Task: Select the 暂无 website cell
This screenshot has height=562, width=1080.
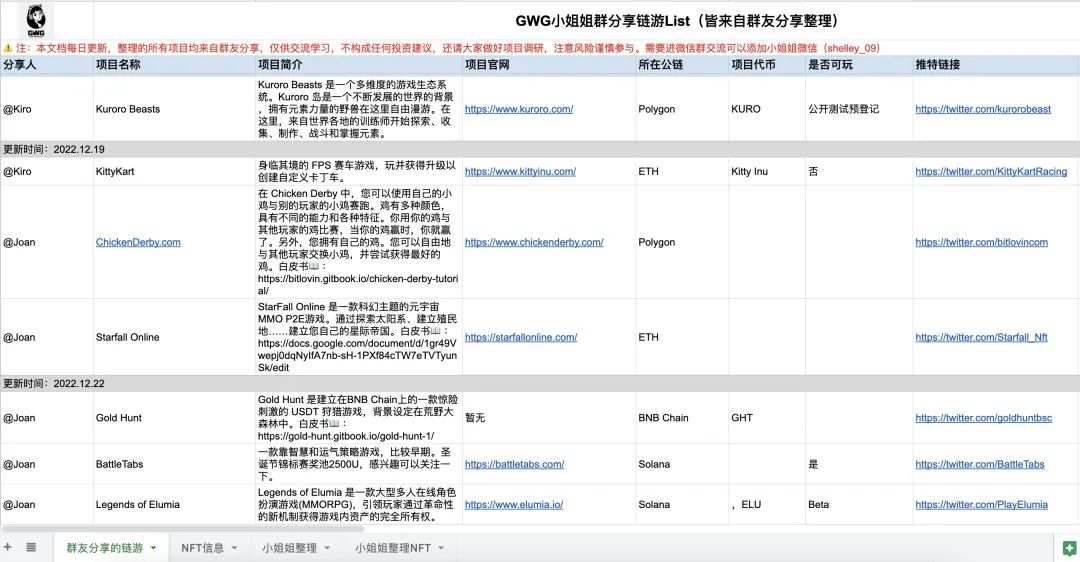Action: click(549, 418)
